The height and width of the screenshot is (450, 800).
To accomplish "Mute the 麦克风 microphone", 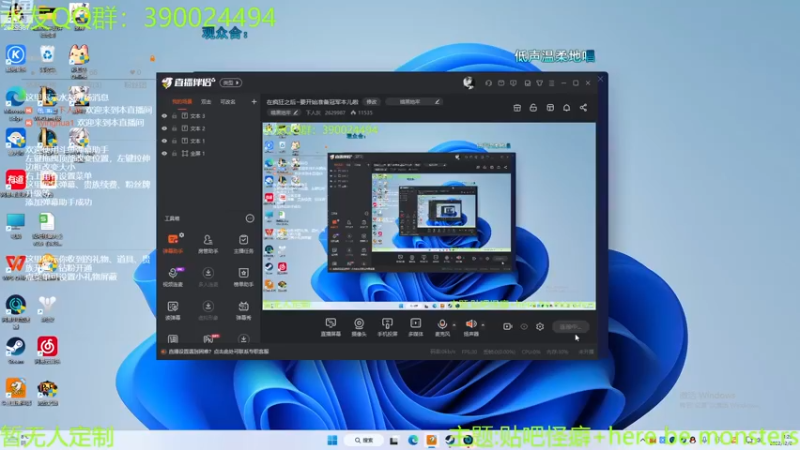I will (442, 327).
